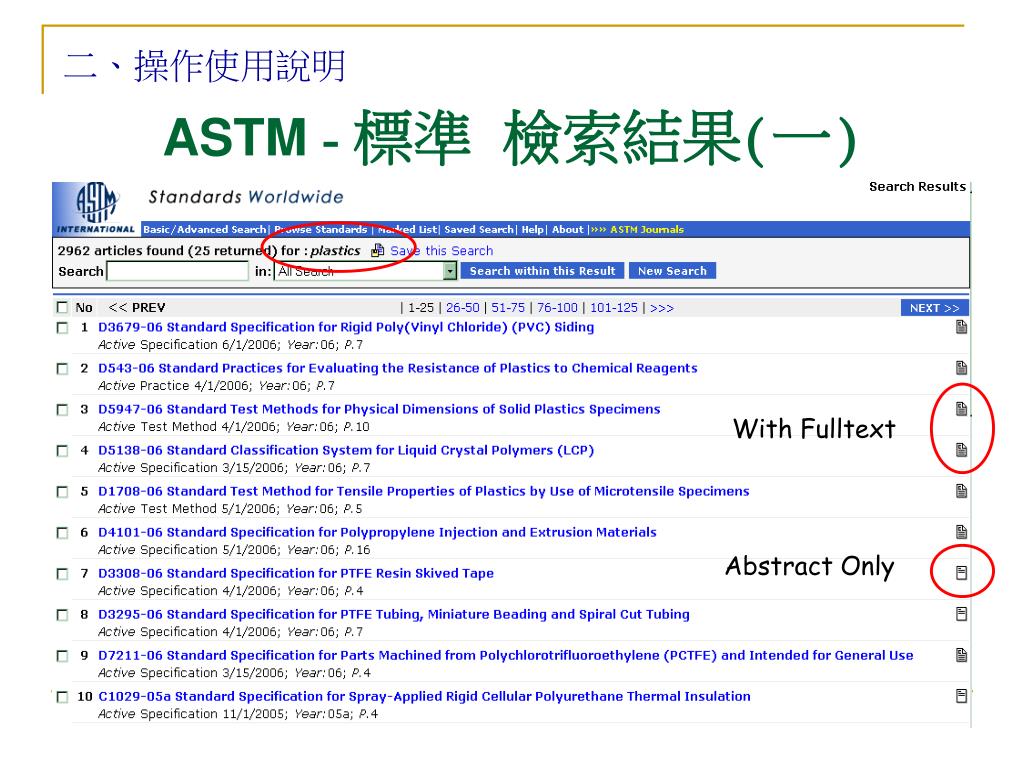Open D7211-06 Polychlorotrifluoroethylene Parts title
Viewport: 1024px width, 768px height.
point(505,655)
